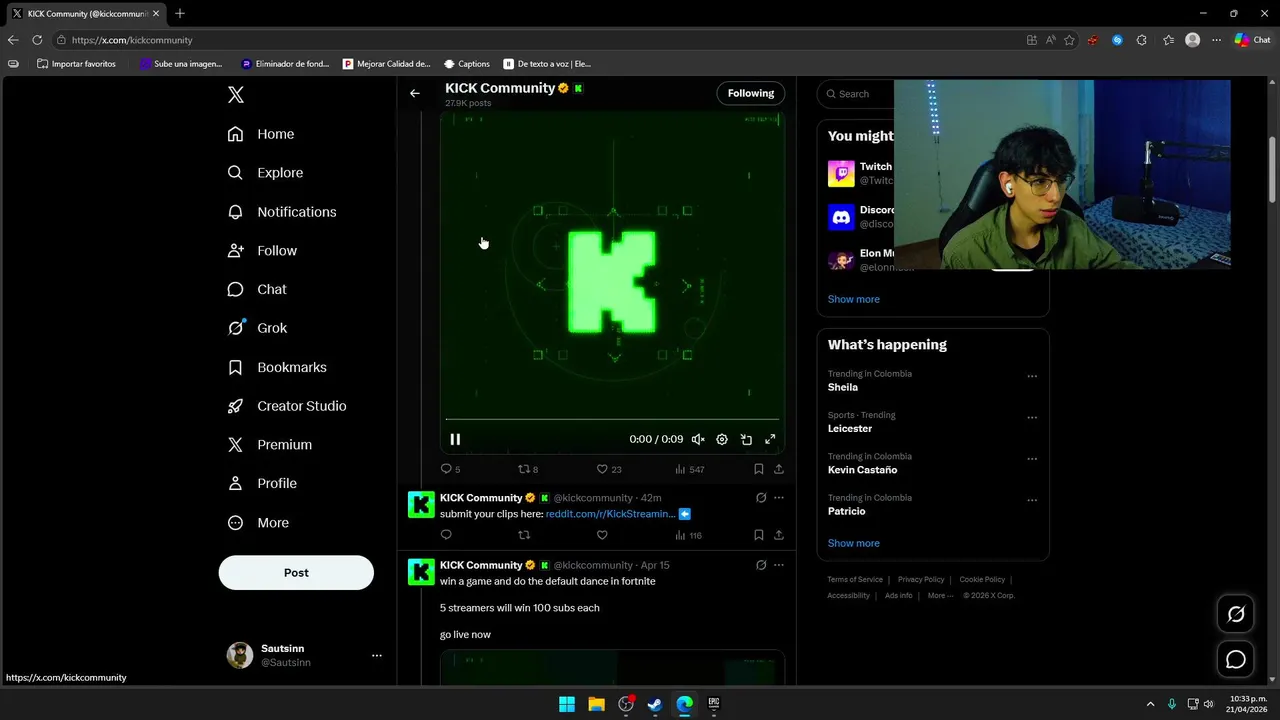The width and height of the screenshot is (1280, 720).
Task: Open Grok from the sidebar
Action: [x=257, y=328]
